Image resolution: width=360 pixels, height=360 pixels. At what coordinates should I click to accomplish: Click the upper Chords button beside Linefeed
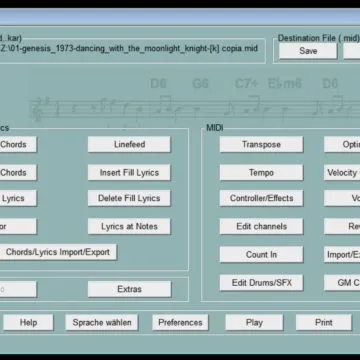click(x=18, y=144)
